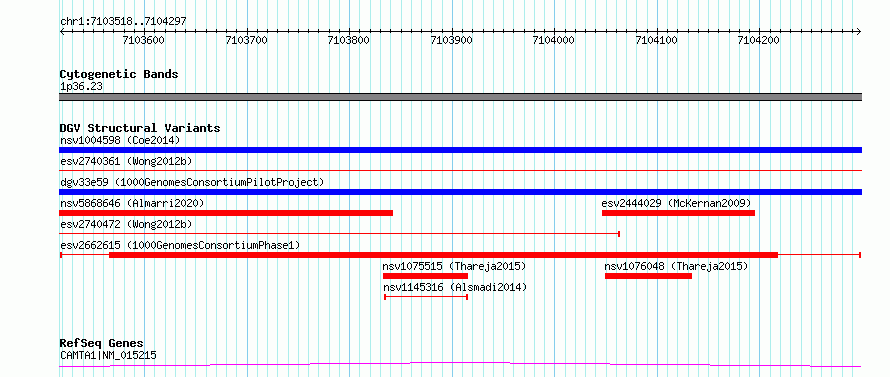This screenshot has width=890, height=377.
Task: Click the chr1:7103518..7104297 coordinate label
Action: [x=123, y=22]
